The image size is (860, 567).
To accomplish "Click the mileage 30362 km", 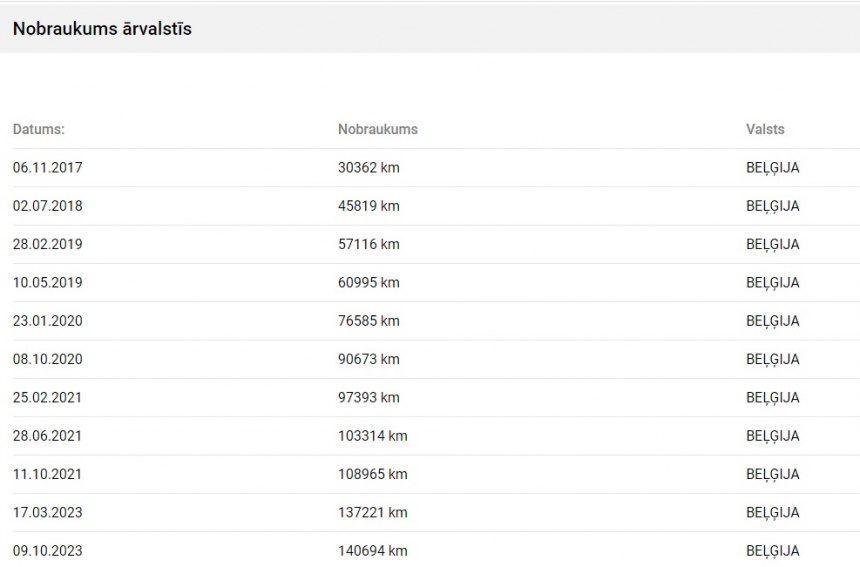I will coord(369,168).
